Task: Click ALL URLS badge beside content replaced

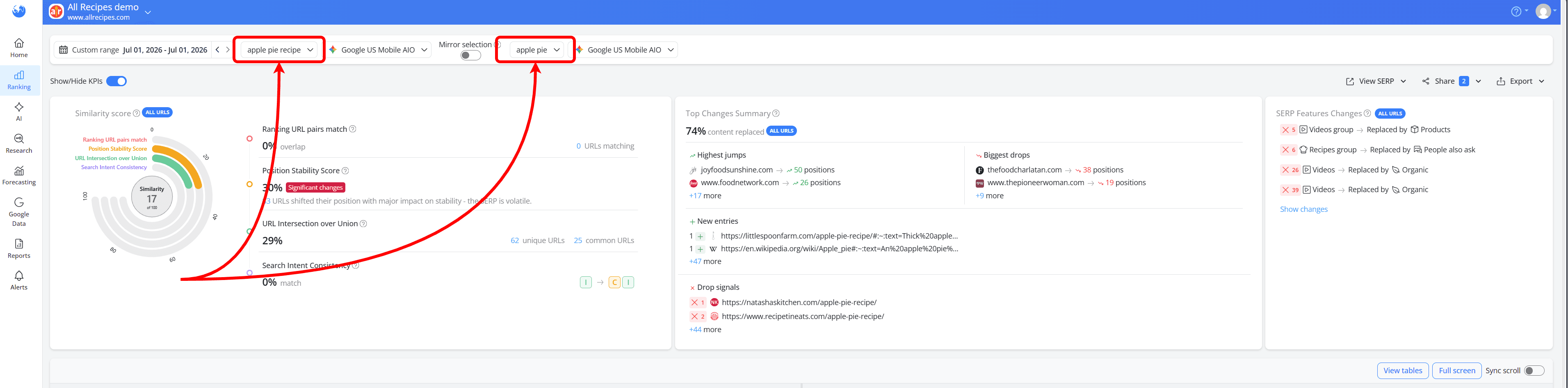Action: point(782,131)
